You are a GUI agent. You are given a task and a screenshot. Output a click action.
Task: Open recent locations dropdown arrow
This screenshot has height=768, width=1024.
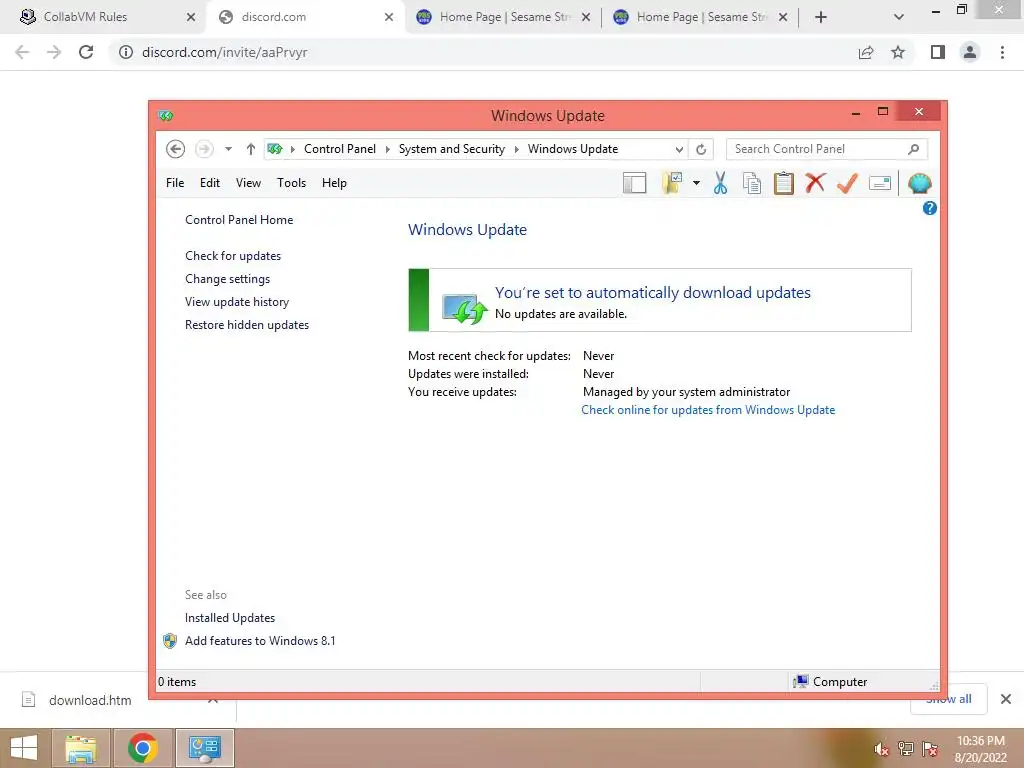(229, 149)
